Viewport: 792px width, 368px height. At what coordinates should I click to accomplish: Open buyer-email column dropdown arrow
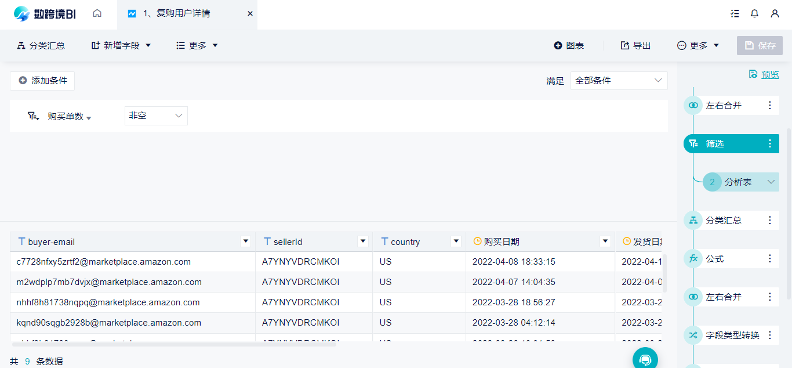pyautogui.click(x=246, y=242)
